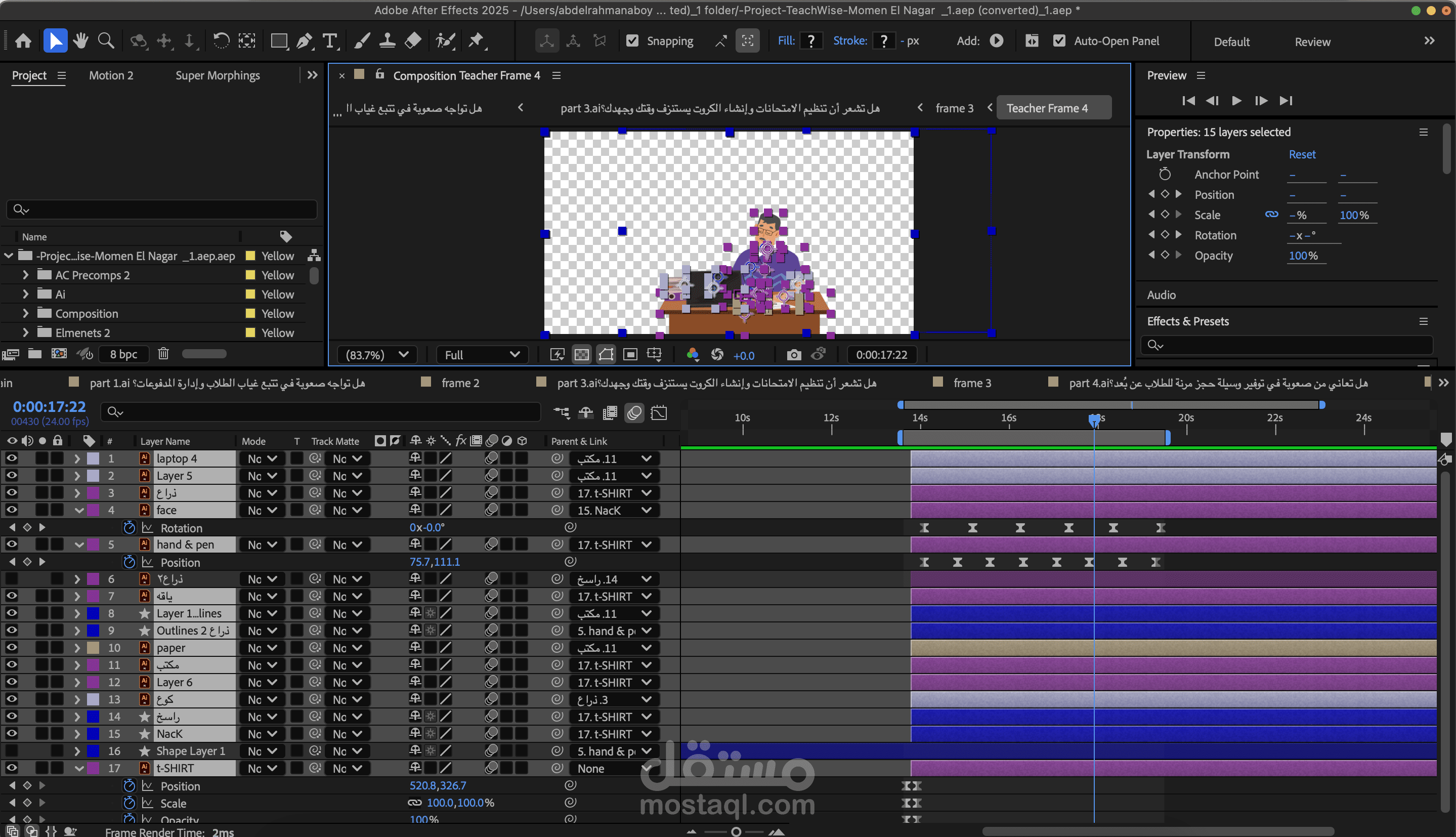Expand the AC Precomps 2 folder
1456x837 pixels.
(25, 275)
